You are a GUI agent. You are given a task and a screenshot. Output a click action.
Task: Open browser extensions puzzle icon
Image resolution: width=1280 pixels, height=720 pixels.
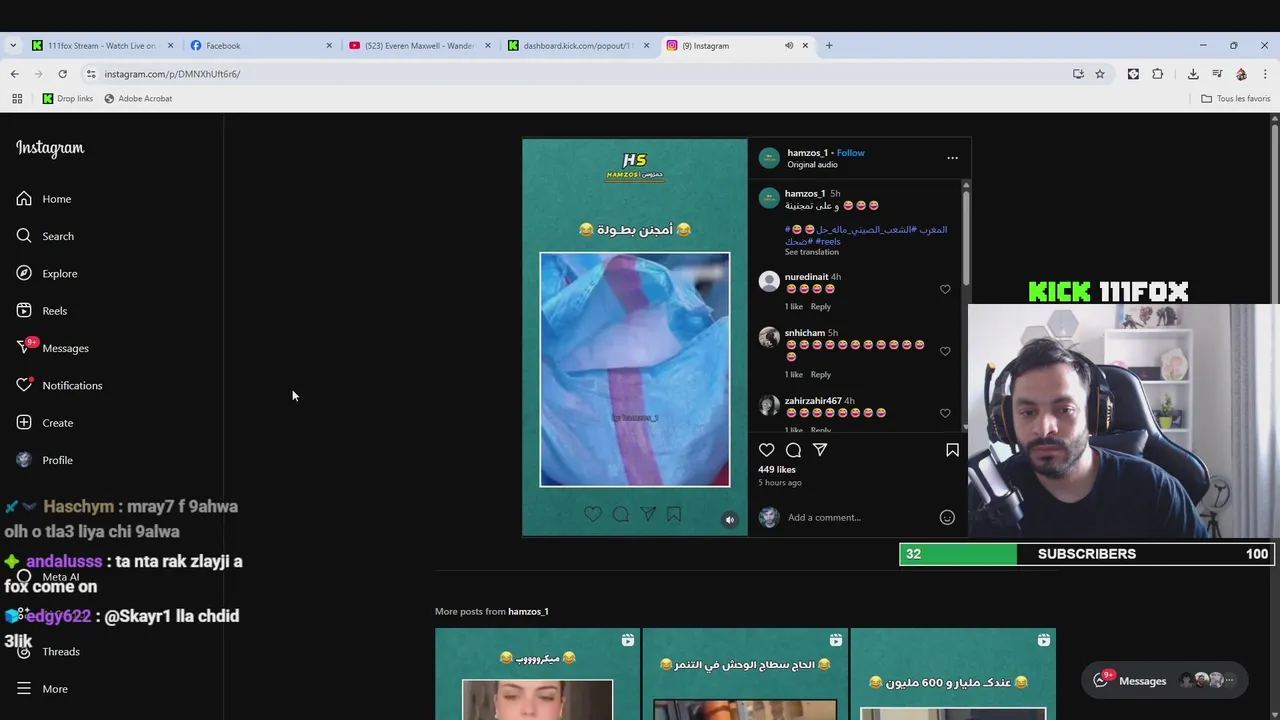(1158, 74)
